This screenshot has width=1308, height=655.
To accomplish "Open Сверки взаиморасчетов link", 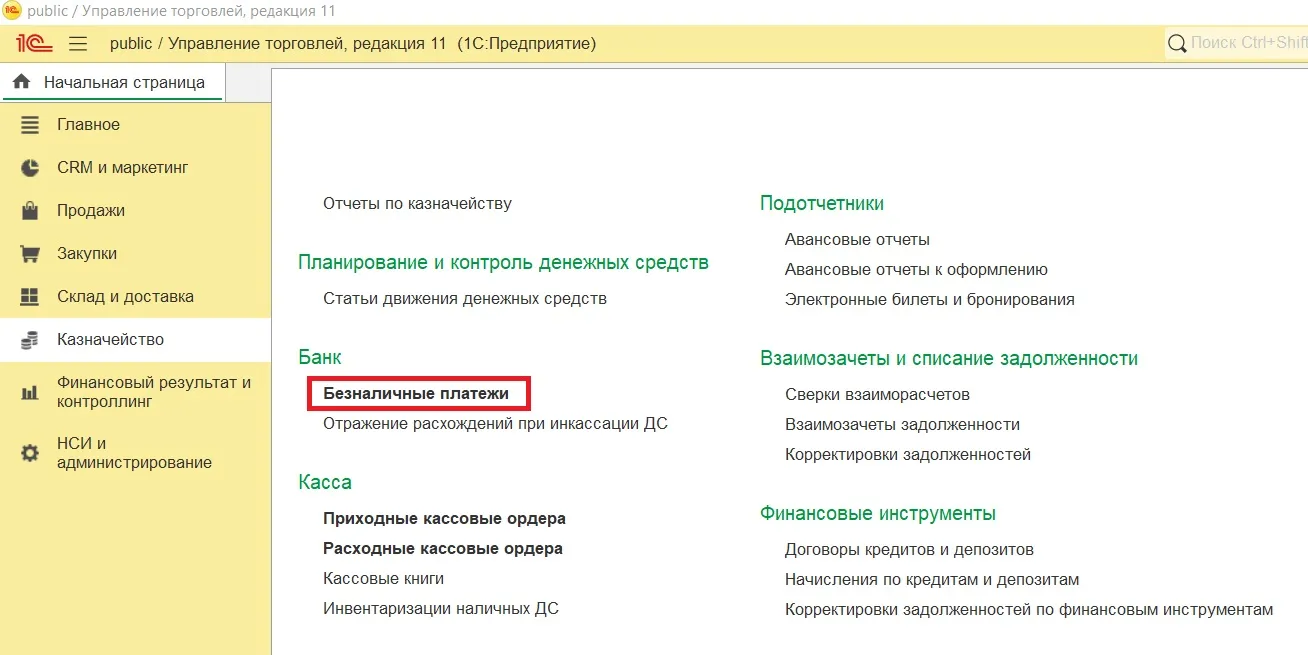I will pos(877,395).
